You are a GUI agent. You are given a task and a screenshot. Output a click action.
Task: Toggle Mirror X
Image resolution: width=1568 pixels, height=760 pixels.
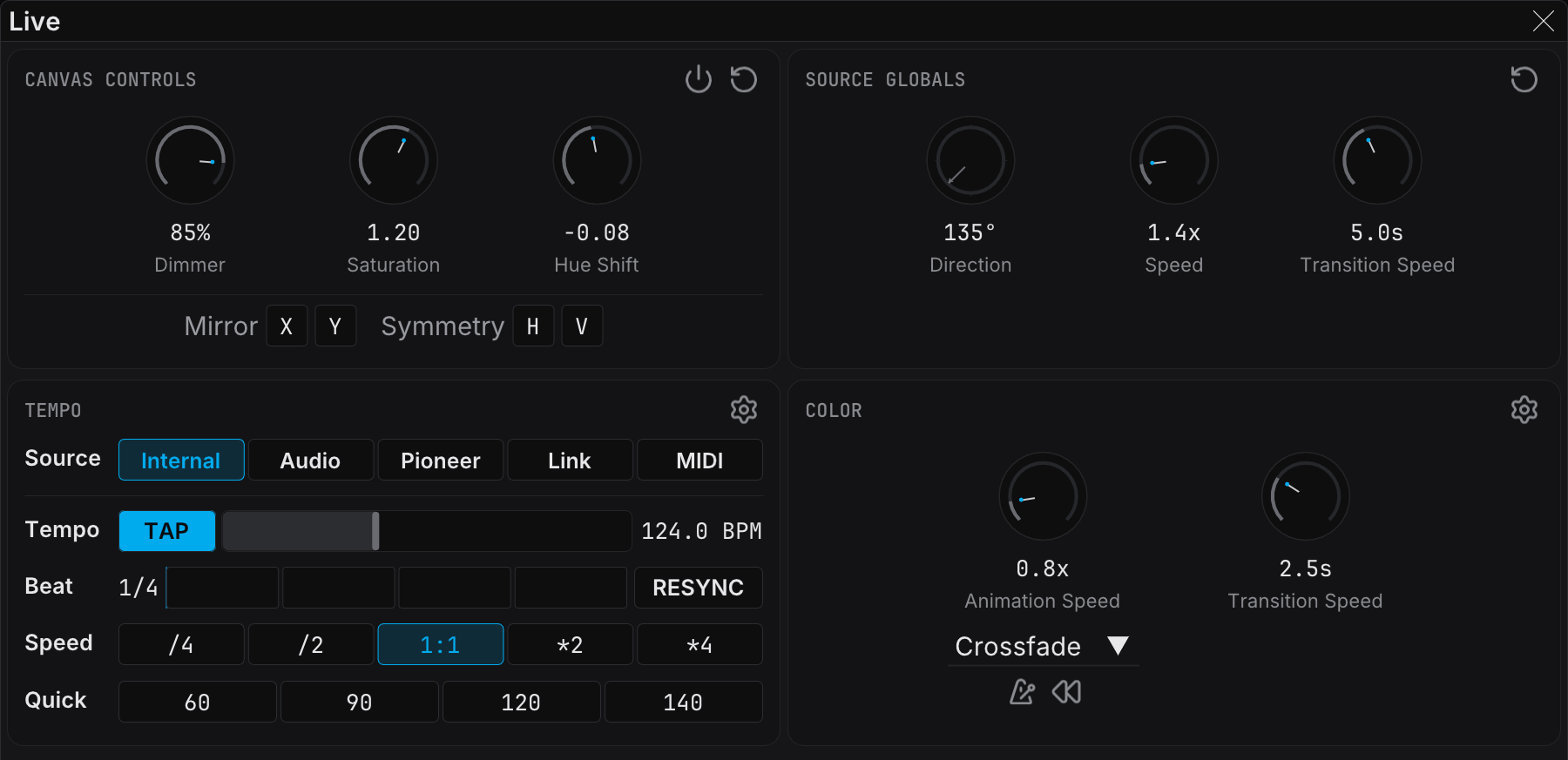click(287, 326)
